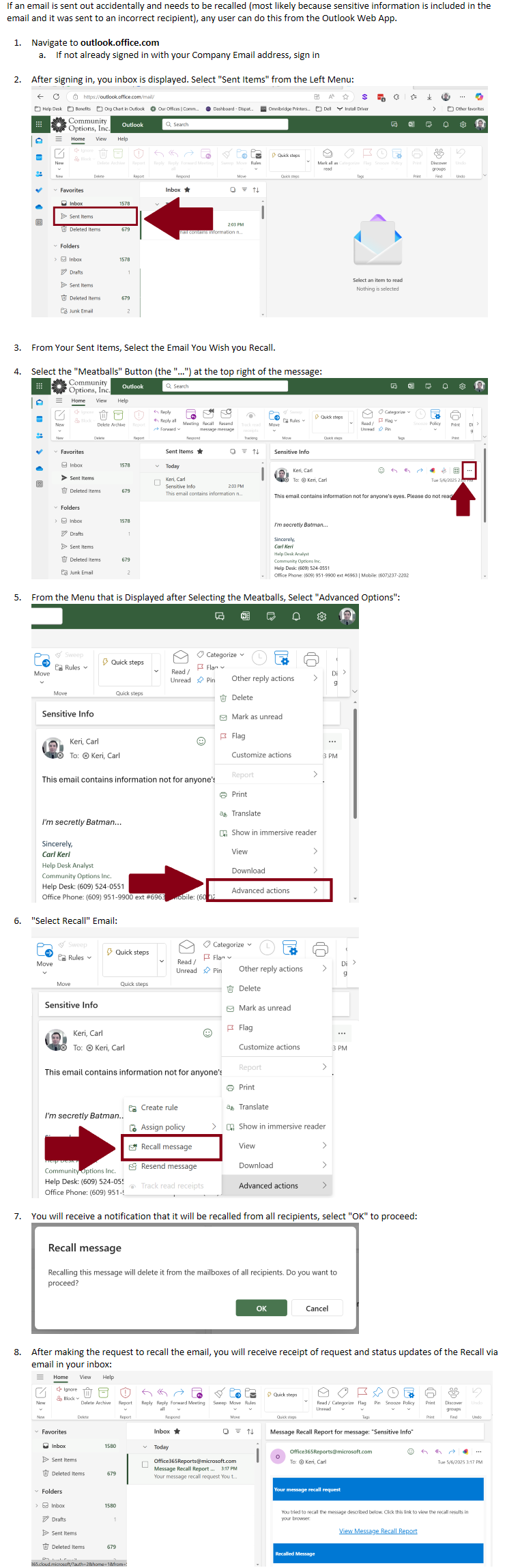Toggle hamburger navigation pane button in step 4
Image resolution: width=505 pixels, height=1568 pixels.
coord(59,401)
